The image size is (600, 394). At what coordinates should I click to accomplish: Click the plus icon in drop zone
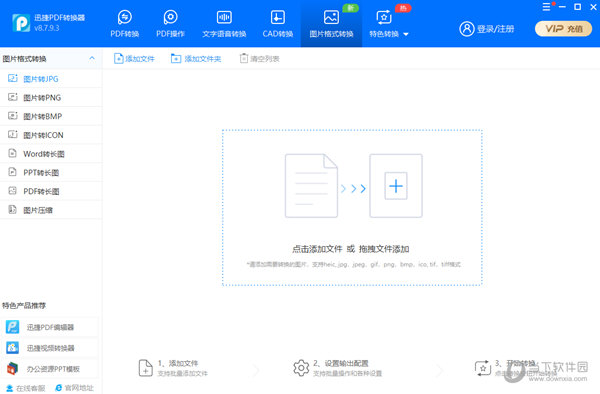click(396, 186)
